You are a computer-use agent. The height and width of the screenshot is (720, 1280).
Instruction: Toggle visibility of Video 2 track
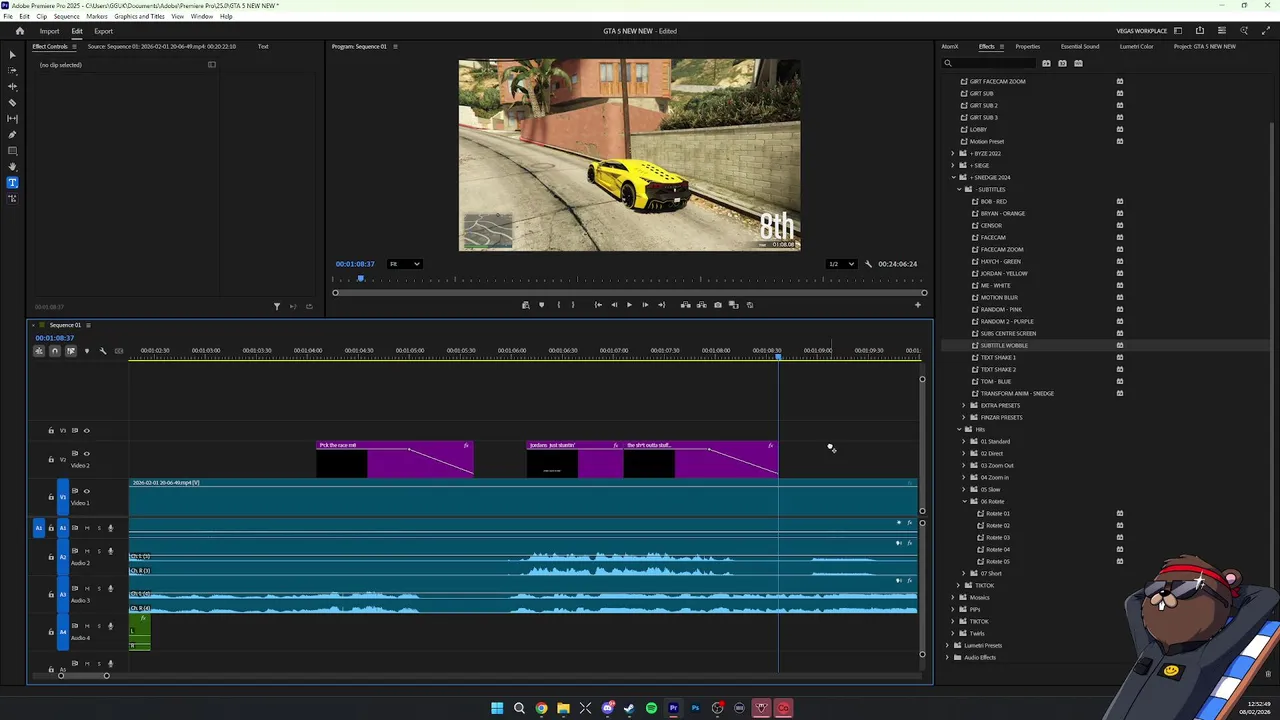click(x=86, y=454)
